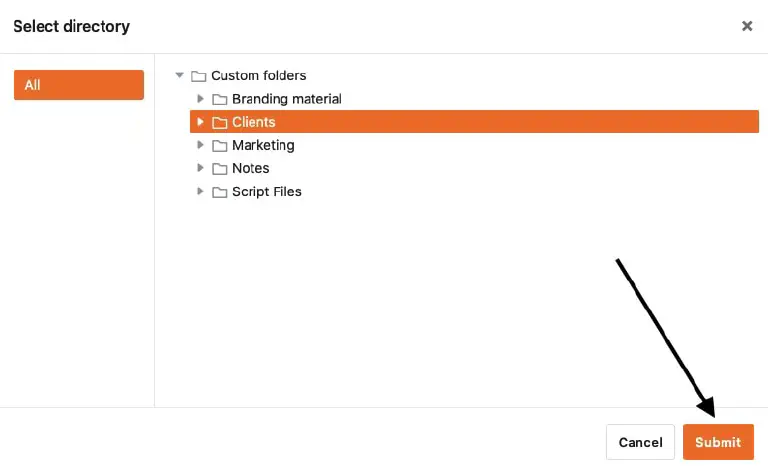Click the Custom folders folder icon
This screenshot has height=472, width=768.
click(198, 76)
